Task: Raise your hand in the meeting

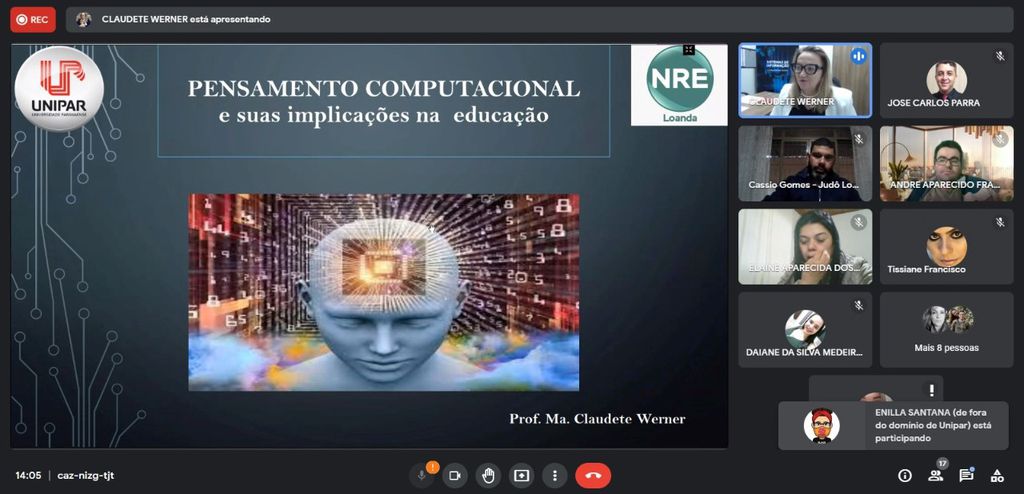Action: click(488, 476)
